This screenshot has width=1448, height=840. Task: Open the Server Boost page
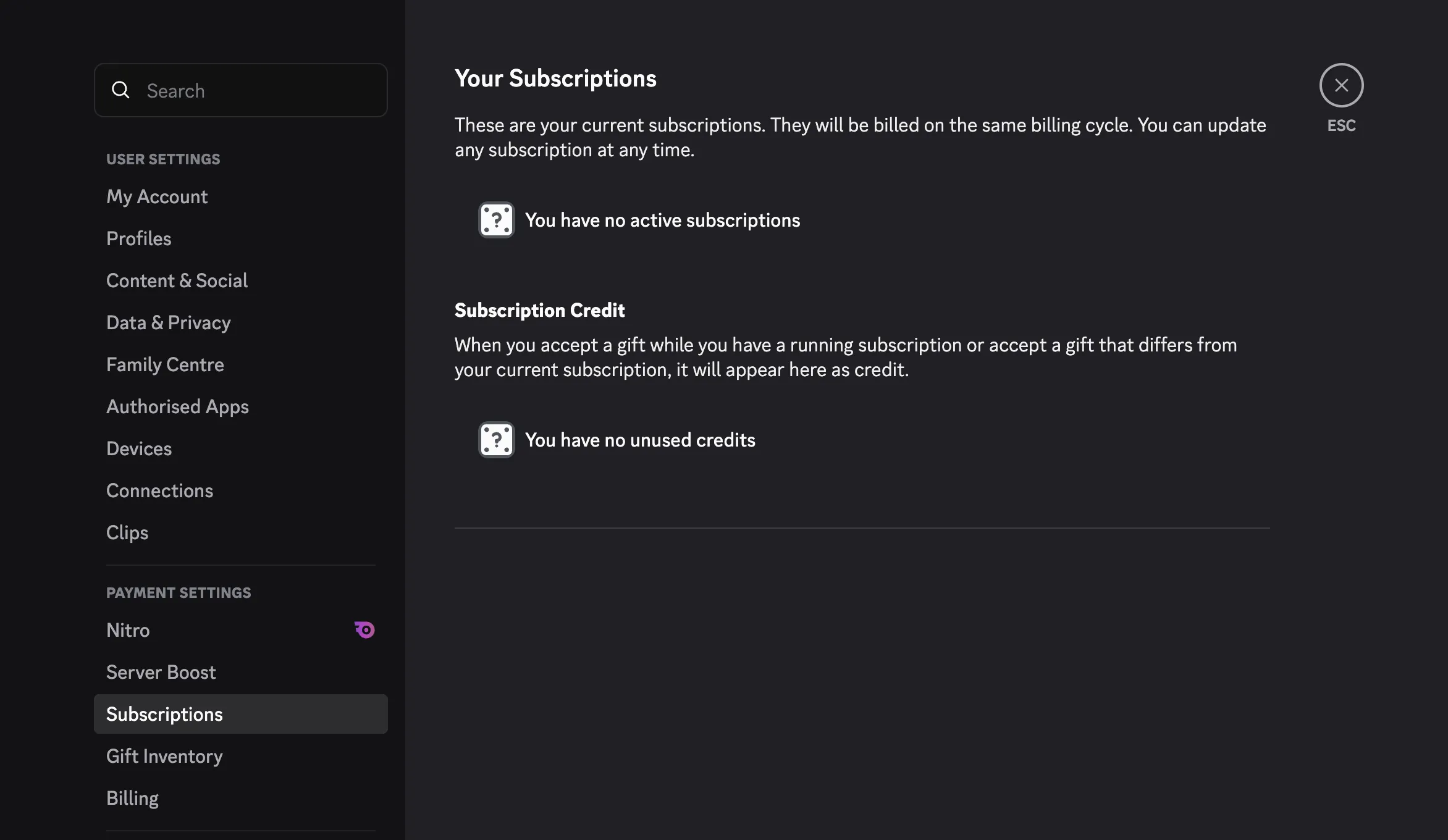tap(161, 672)
